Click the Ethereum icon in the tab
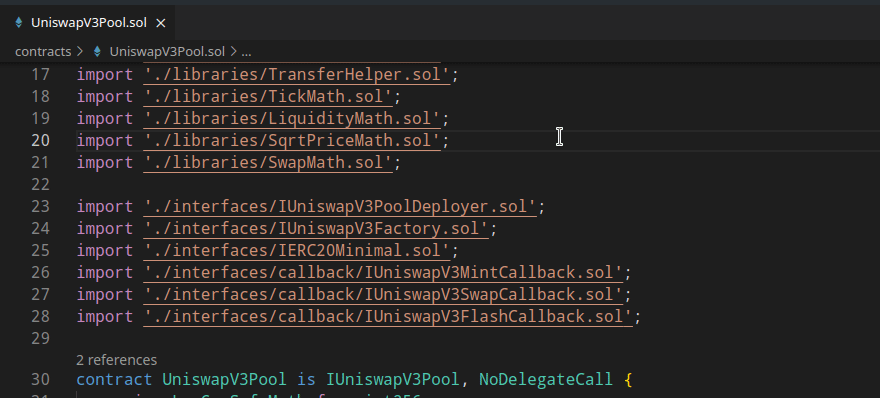This screenshot has width=880, height=398. [19, 23]
